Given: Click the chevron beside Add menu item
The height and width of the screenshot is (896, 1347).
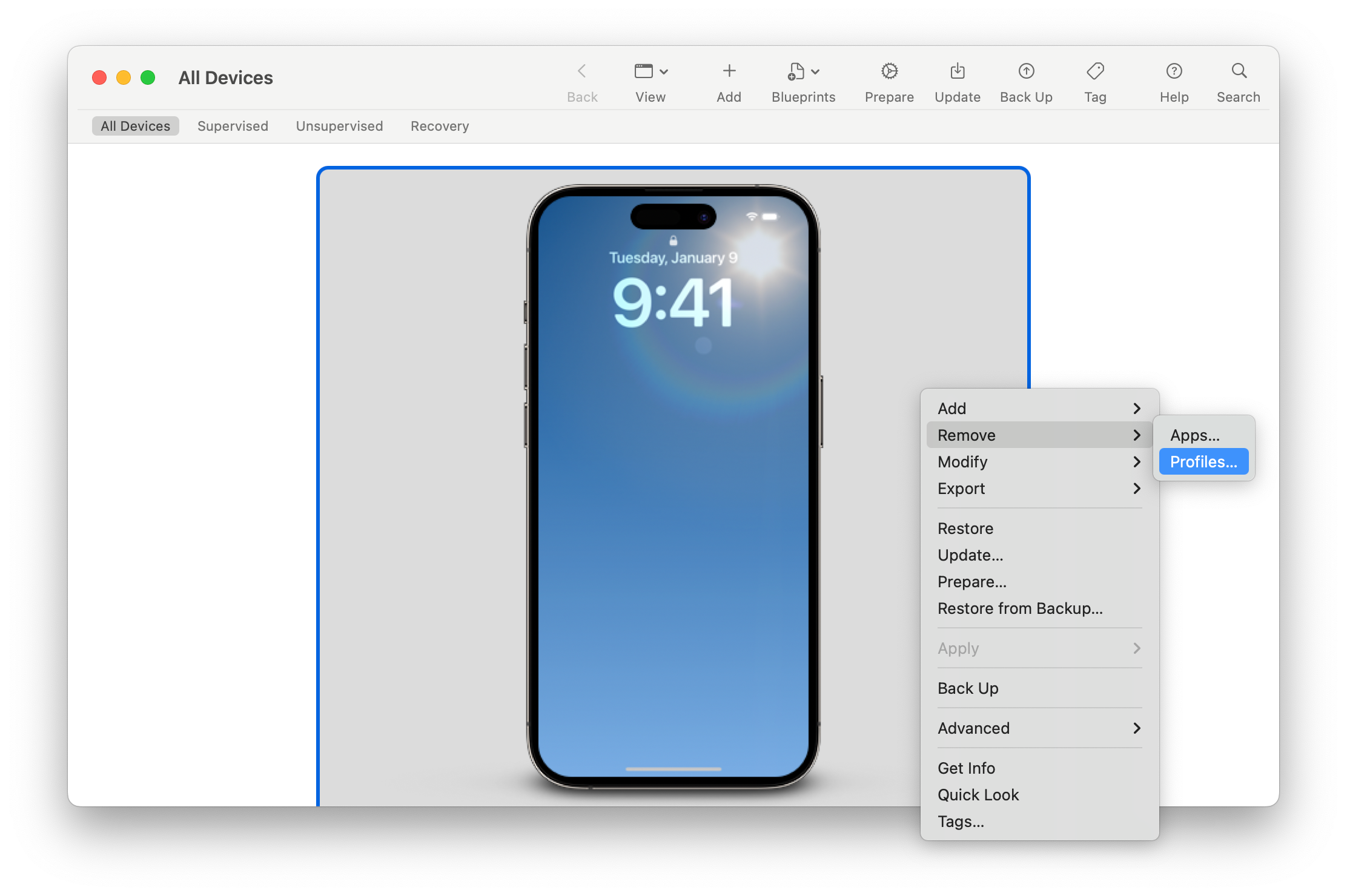Looking at the screenshot, I should tap(1137, 409).
